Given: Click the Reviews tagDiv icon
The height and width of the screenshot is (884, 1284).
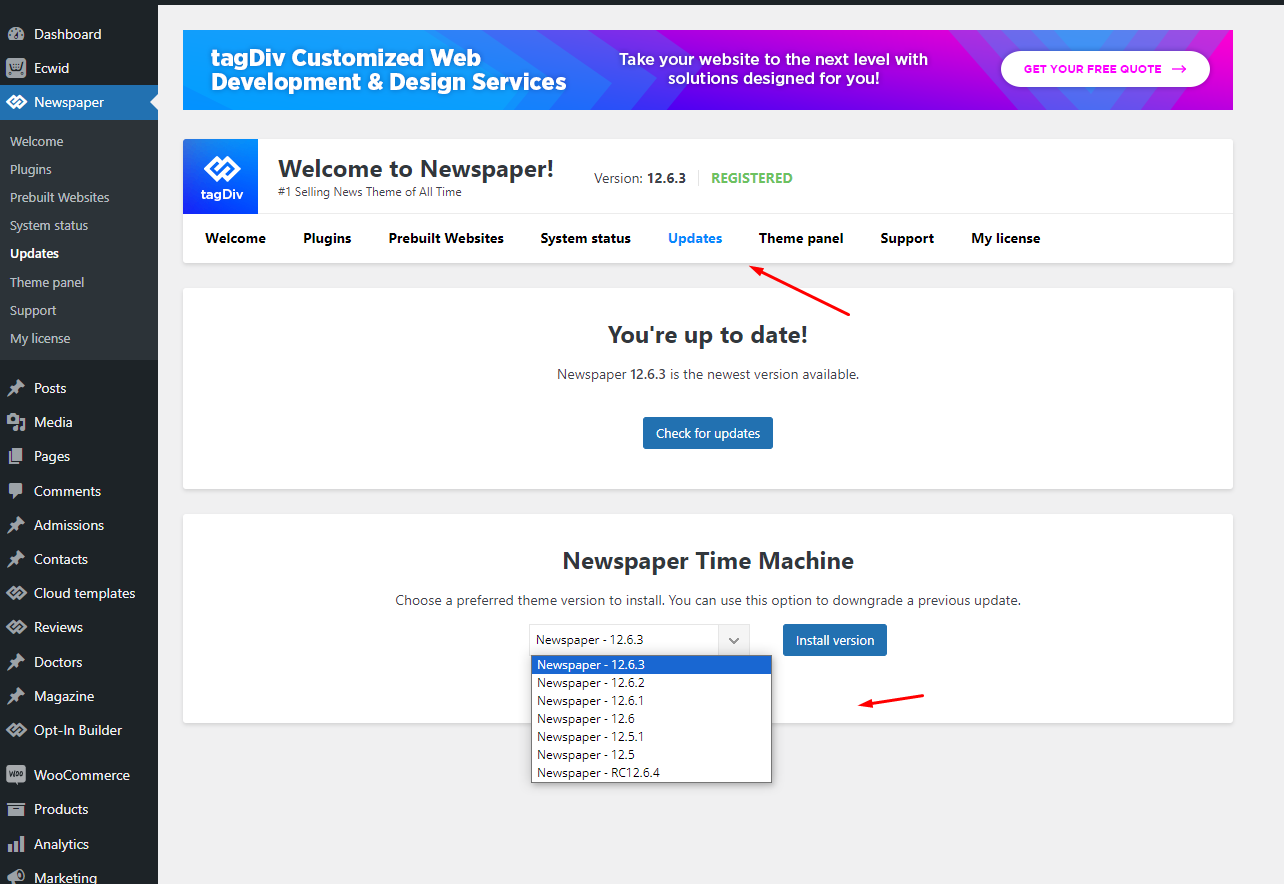Looking at the screenshot, I should click(16, 627).
